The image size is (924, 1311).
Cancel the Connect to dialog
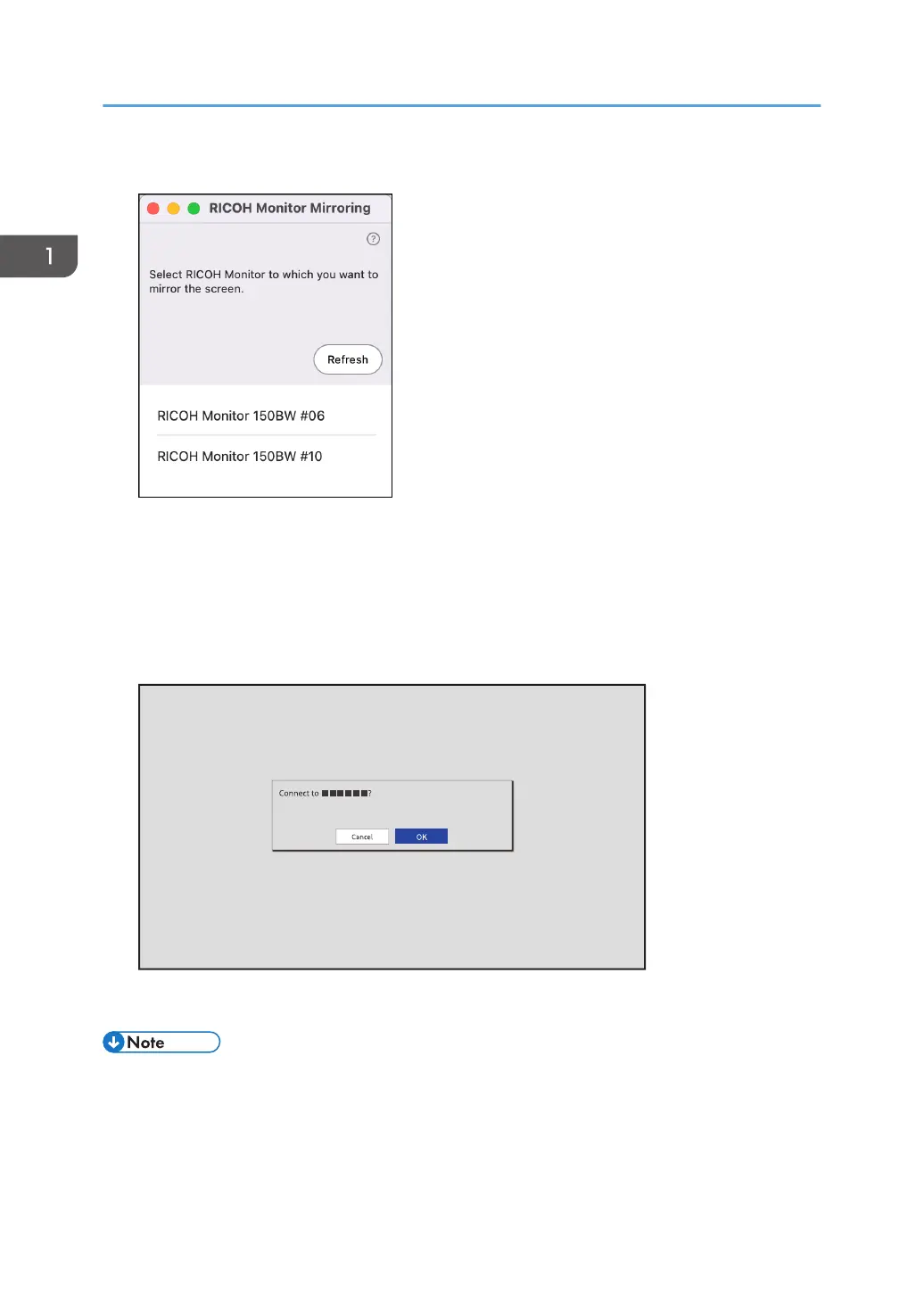362,837
